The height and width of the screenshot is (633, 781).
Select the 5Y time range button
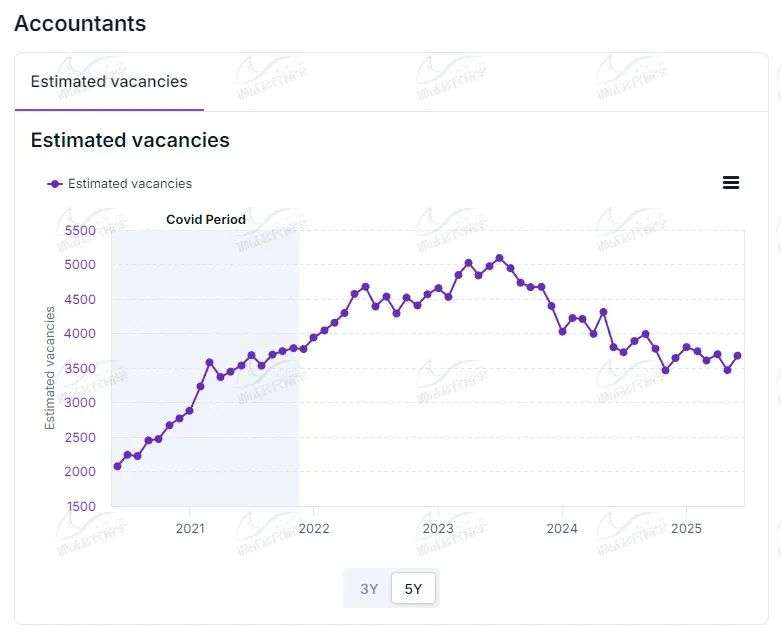tap(413, 589)
